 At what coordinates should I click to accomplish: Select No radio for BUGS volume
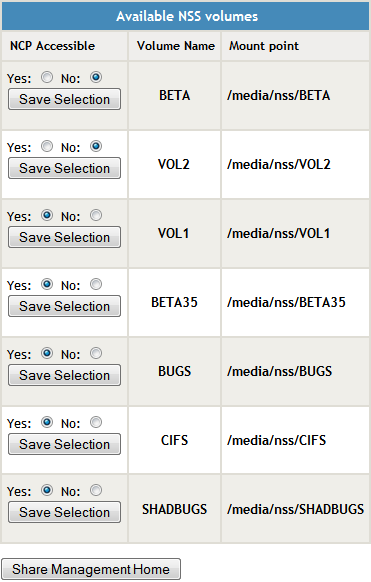(x=96, y=353)
